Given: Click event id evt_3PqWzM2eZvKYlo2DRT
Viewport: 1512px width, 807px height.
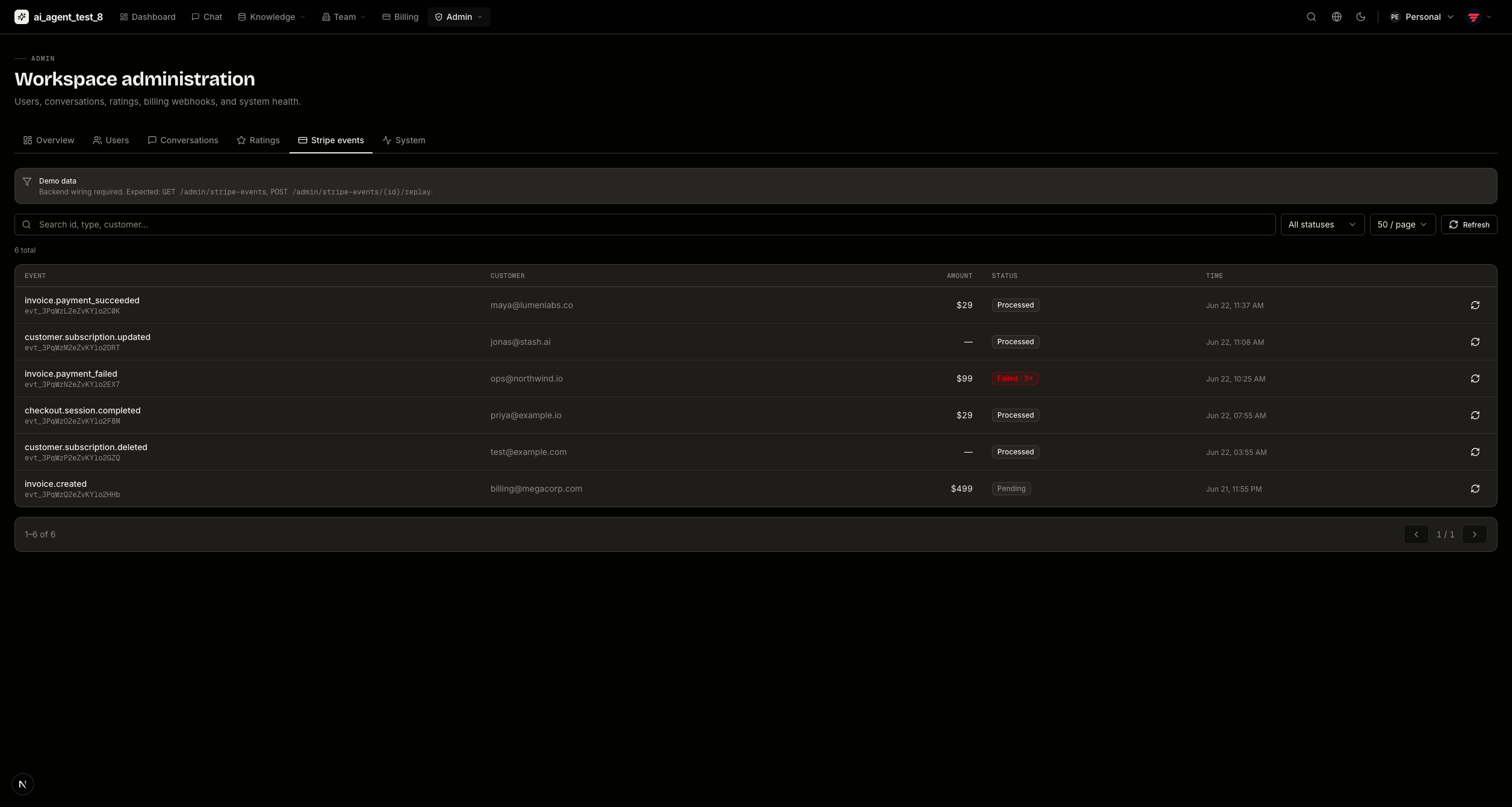Looking at the screenshot, I should (x=72, y=348).
